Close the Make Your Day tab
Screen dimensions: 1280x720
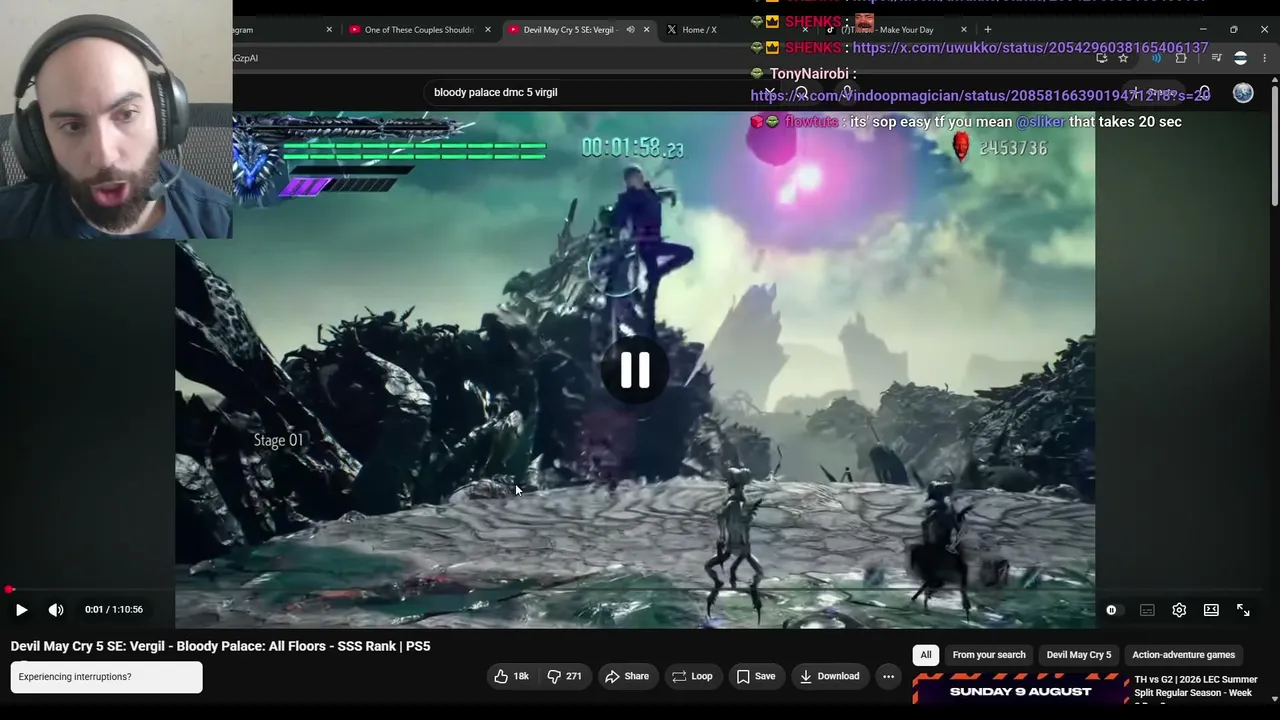(964, 30)
